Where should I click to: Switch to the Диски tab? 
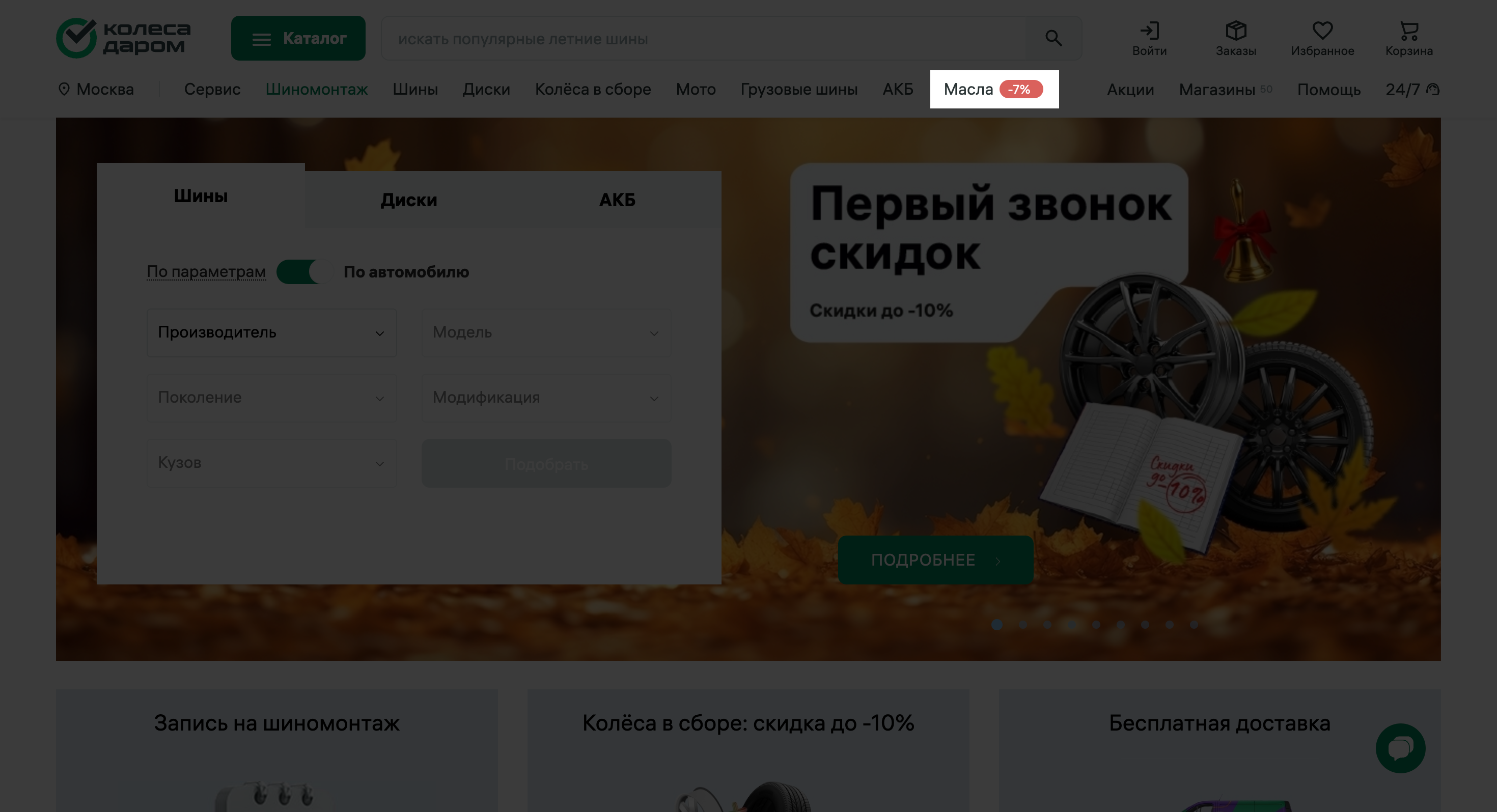(408, 200)
